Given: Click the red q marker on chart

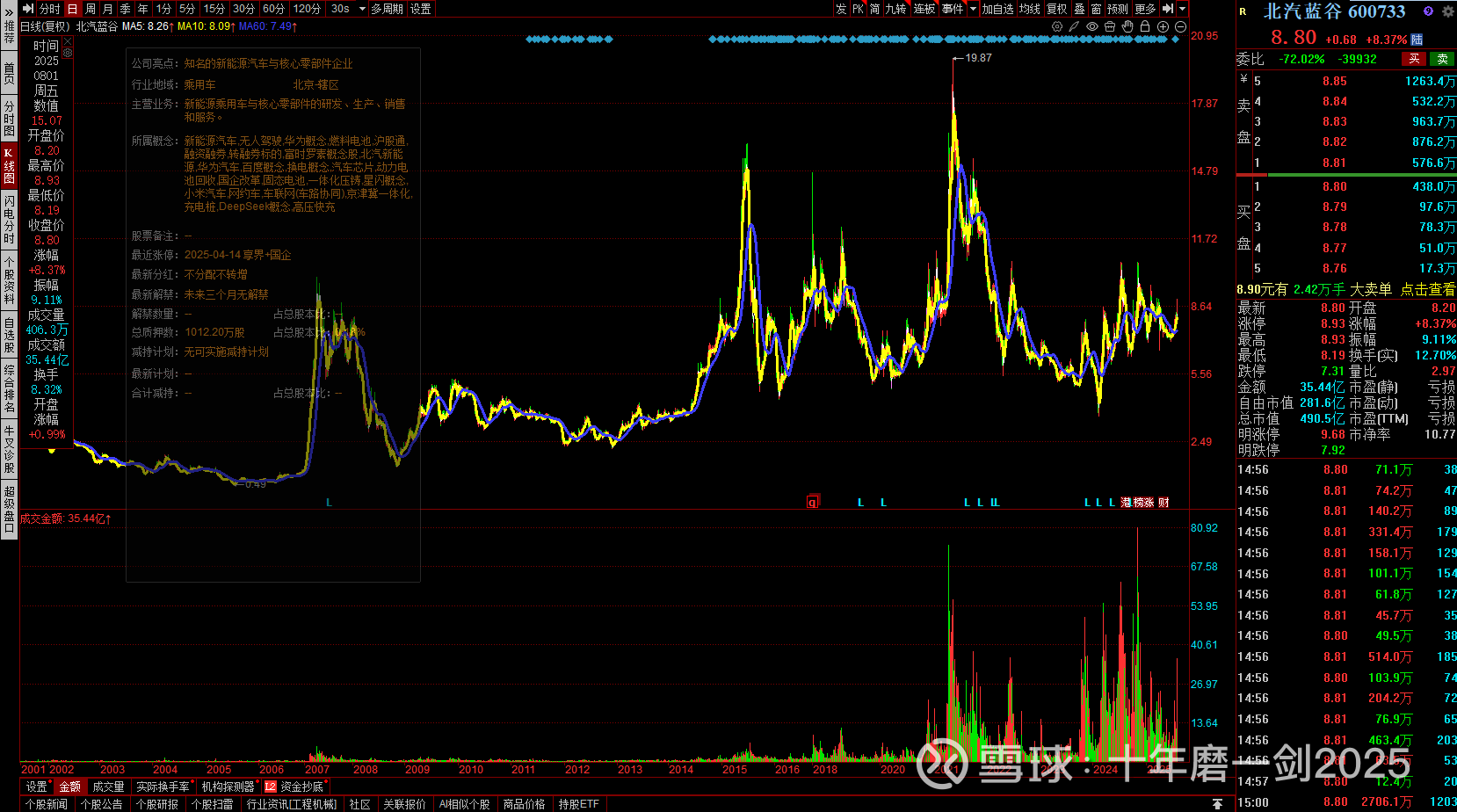Looking at the screenshot, I should pos(813,502).
